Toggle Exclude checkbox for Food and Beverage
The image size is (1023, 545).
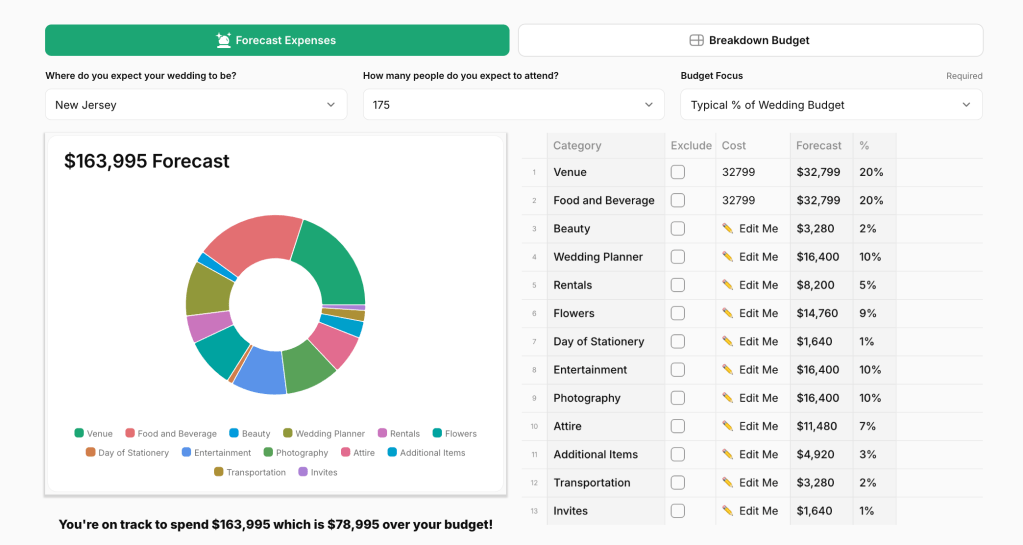(678, 200)
